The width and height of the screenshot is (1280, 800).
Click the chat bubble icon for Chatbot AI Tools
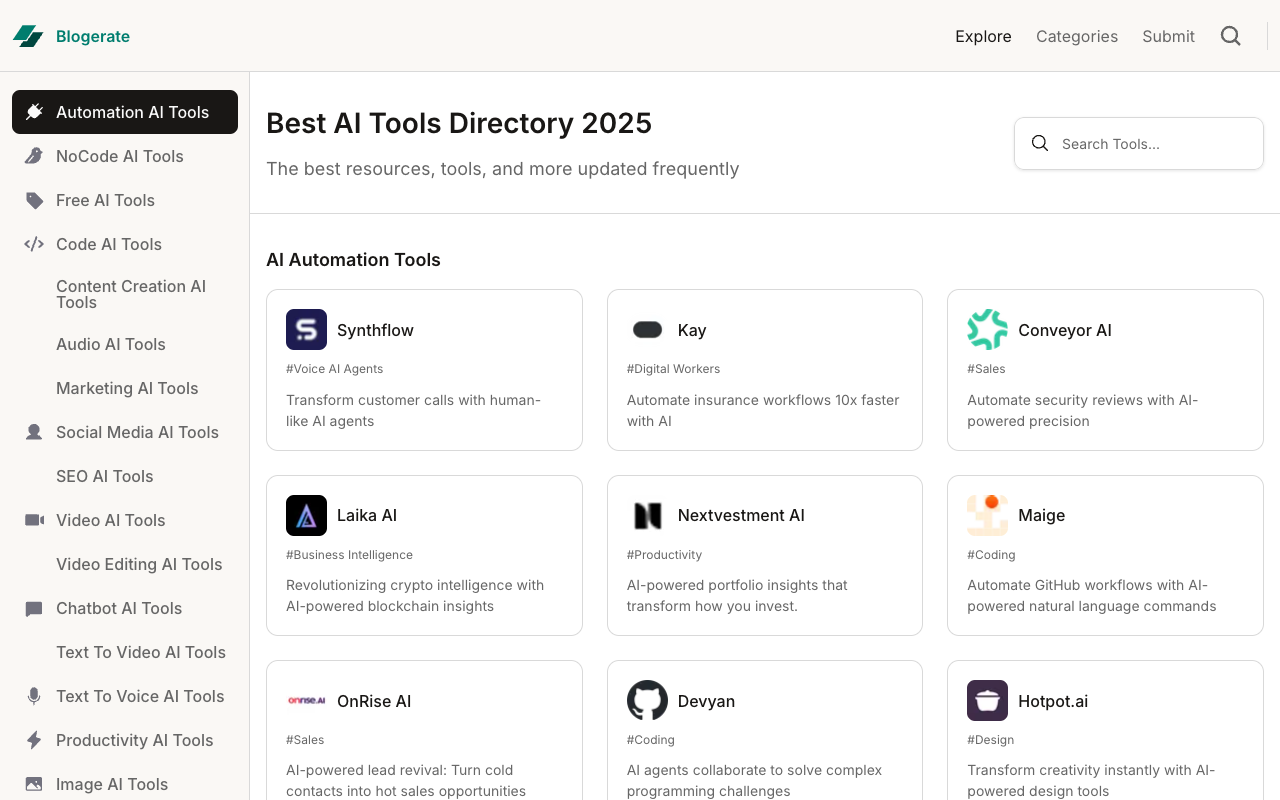[34, 608]
